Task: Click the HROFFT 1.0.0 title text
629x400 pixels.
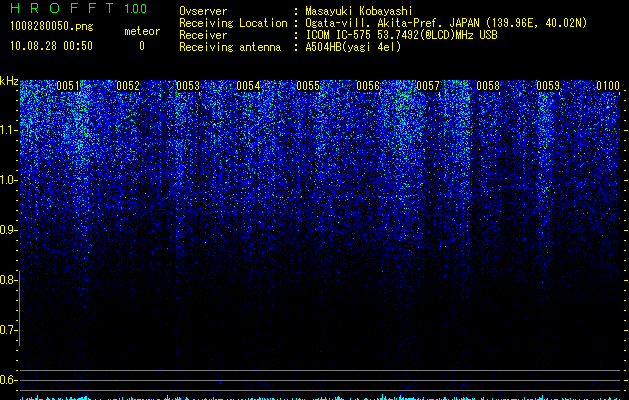Action: [x=78, y=8]
